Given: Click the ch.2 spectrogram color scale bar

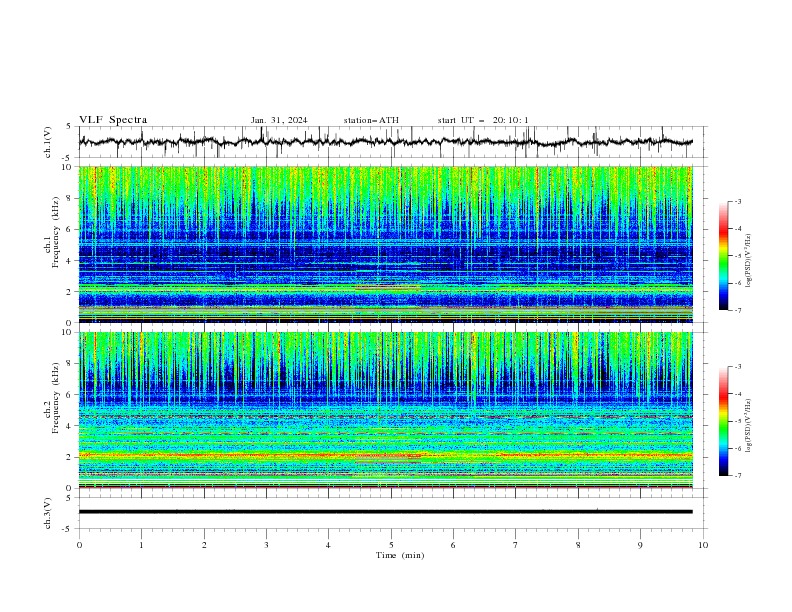Looking at the screenshot, I should click(x=723, y=421).
